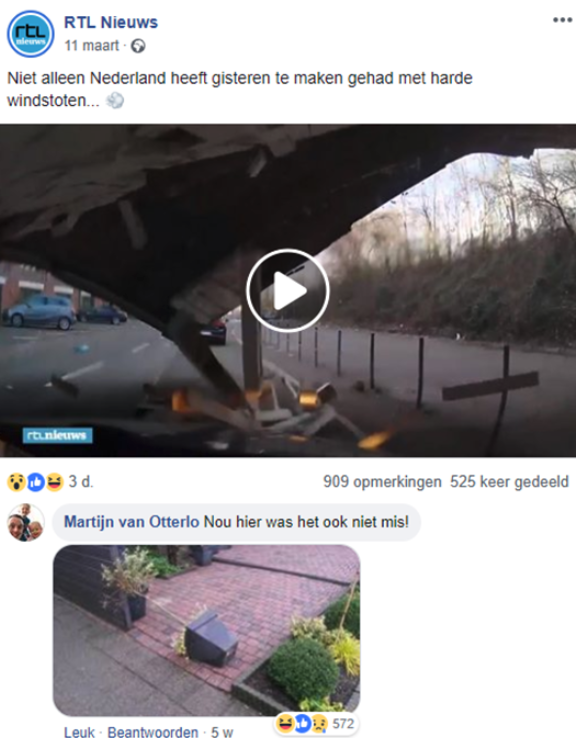Open the RTL Nieuws page name link
The image size is (576, 738).
[111, 22]
